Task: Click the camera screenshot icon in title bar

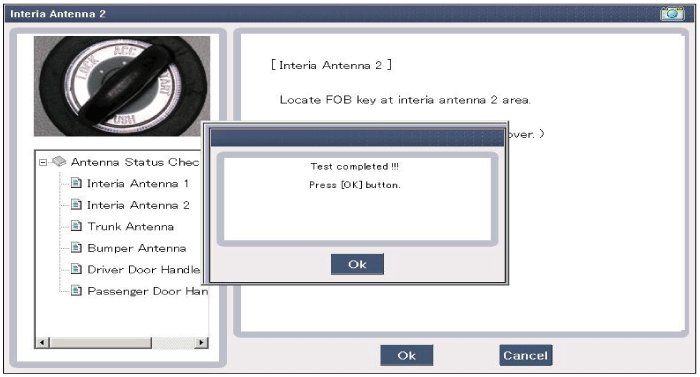Action: click(x=672, y=13)
